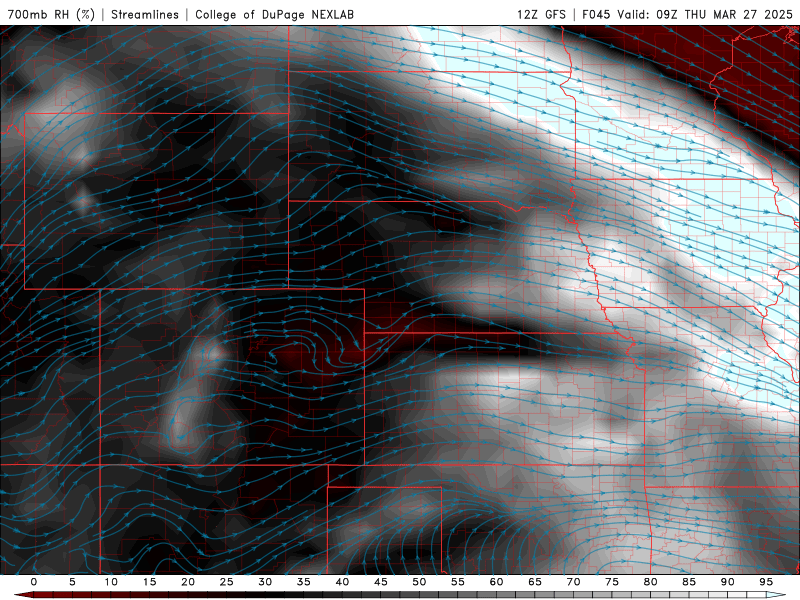Click the "45" value on the color scale

(x=381, y=582)
